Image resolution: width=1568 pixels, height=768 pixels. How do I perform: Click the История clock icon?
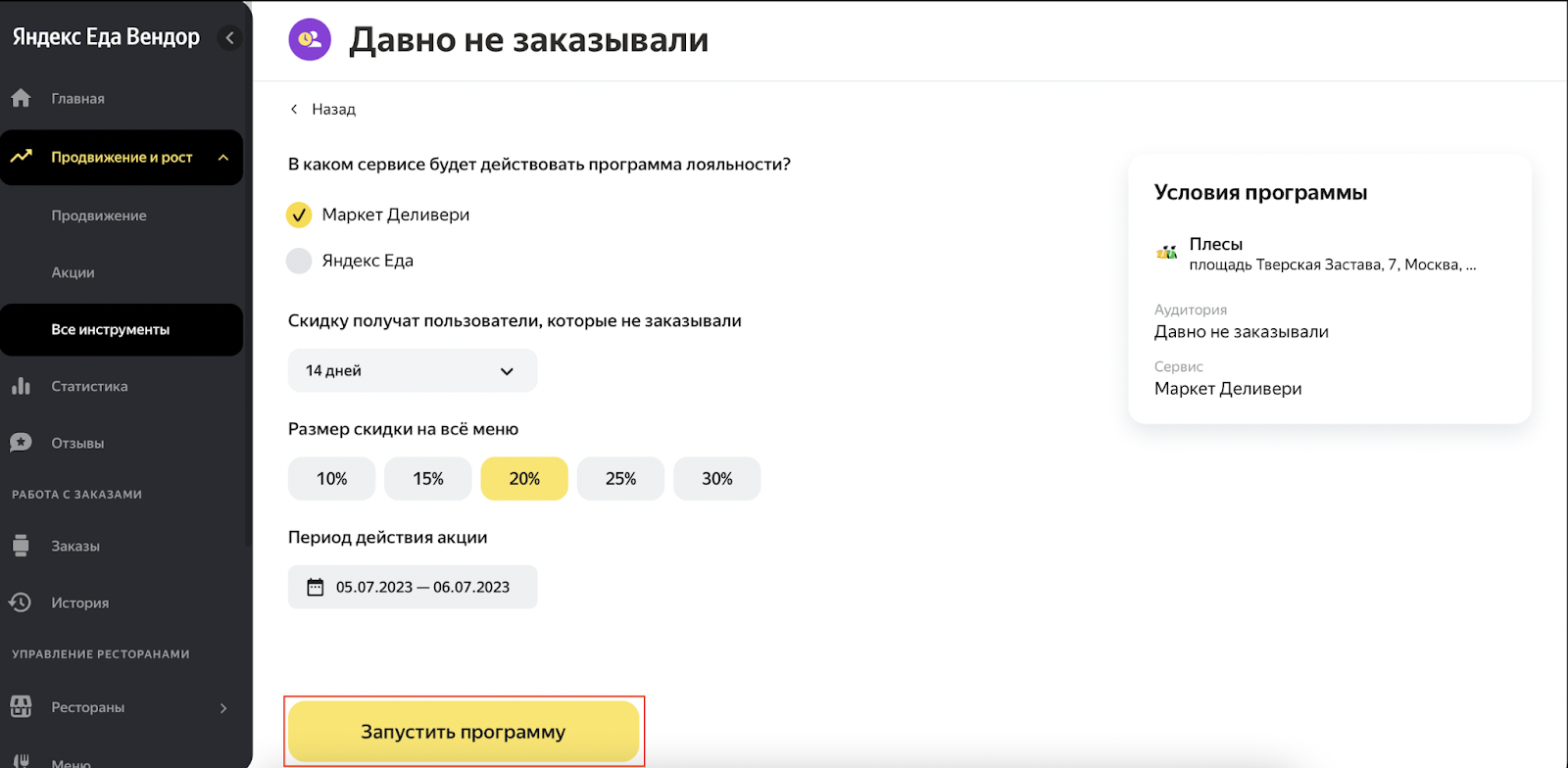click(x=21, y=602)
